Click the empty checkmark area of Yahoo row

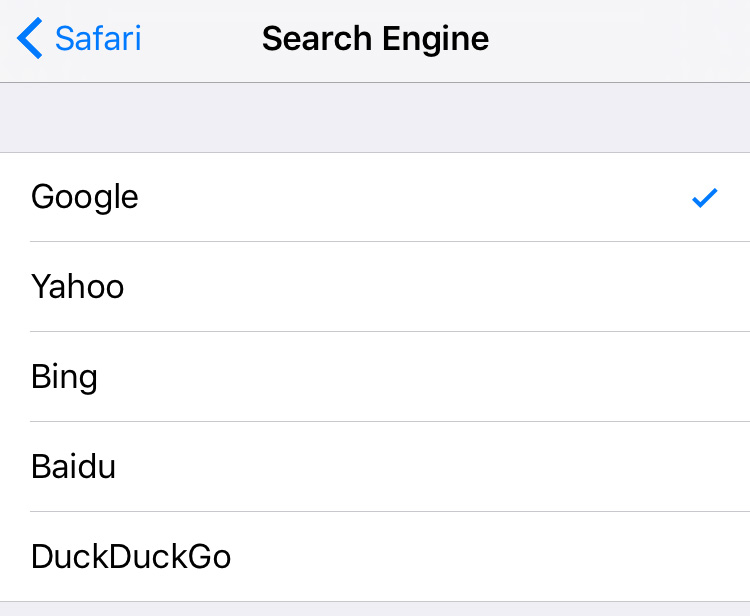705,287
